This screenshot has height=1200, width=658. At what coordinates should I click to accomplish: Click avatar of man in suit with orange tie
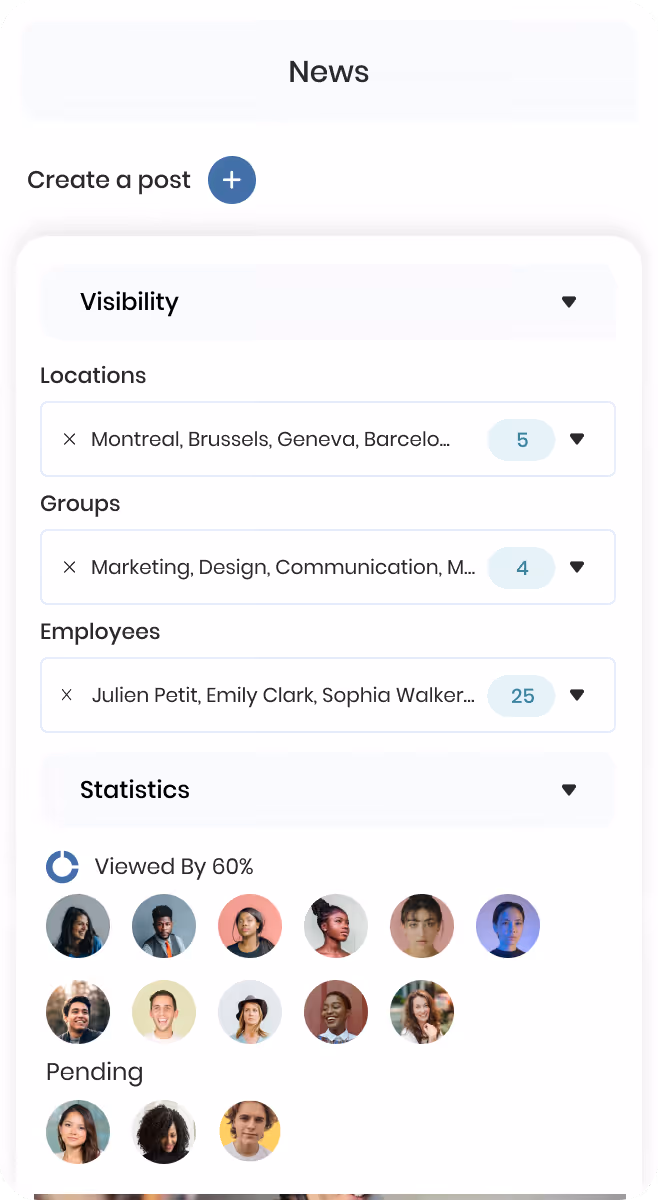coord(164,926)
